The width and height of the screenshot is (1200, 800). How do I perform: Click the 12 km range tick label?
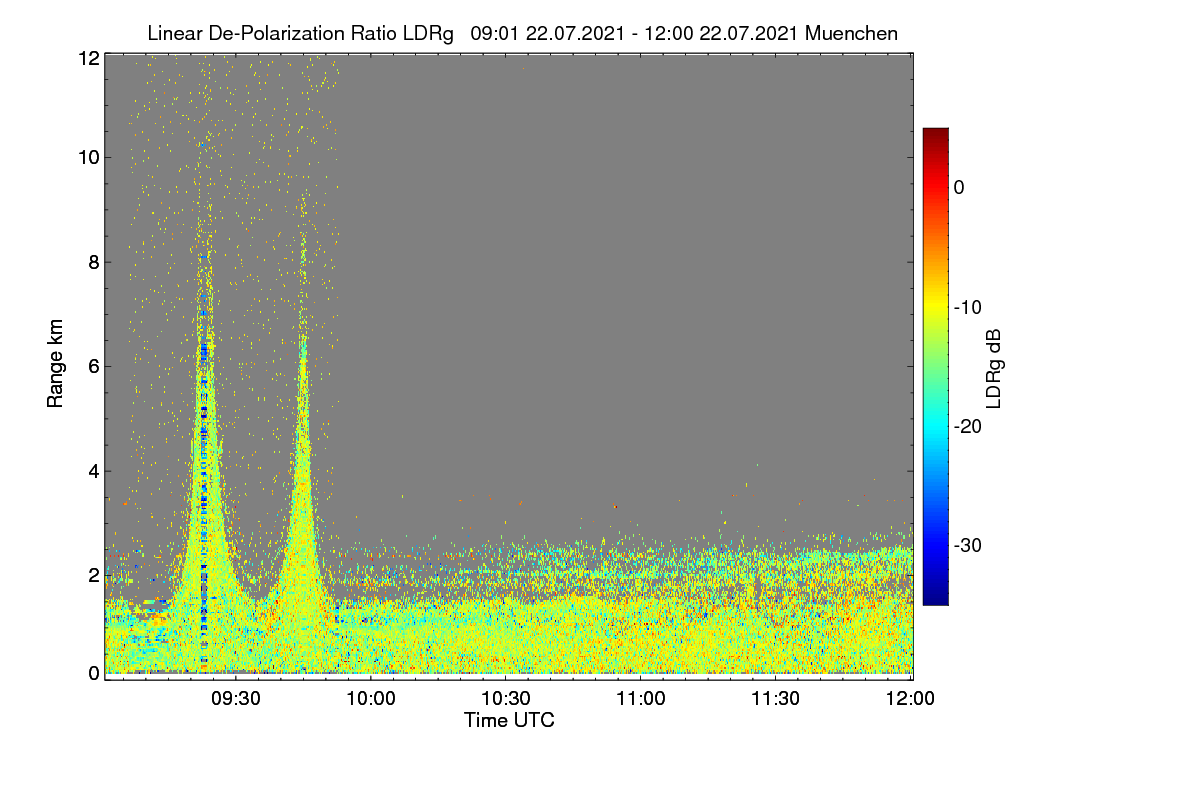click(88, 58)
